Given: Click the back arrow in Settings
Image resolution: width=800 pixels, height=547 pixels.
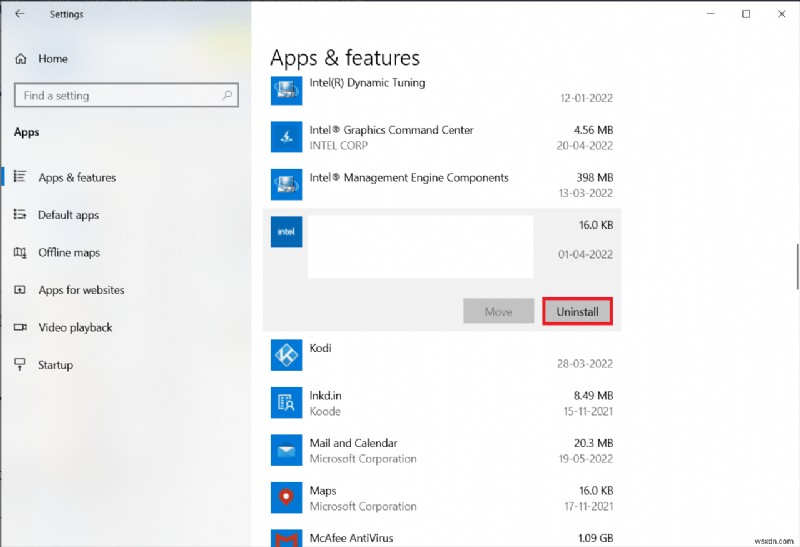Looking at the screenshot, I should [19, 14].
